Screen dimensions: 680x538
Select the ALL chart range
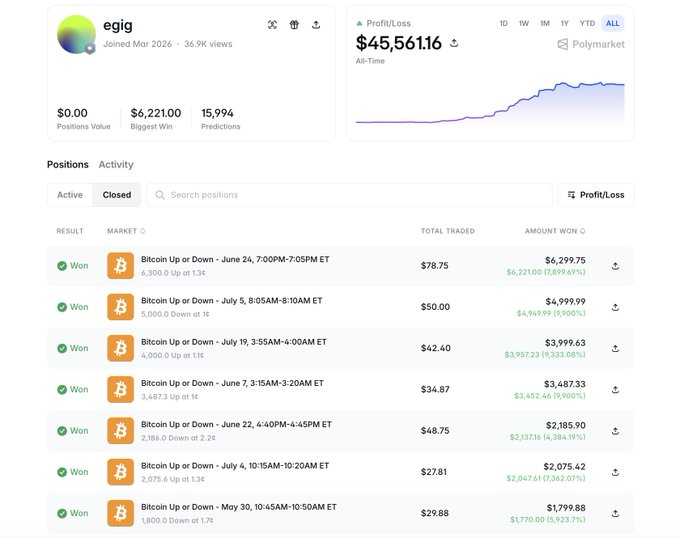click(x=613, y=23)
